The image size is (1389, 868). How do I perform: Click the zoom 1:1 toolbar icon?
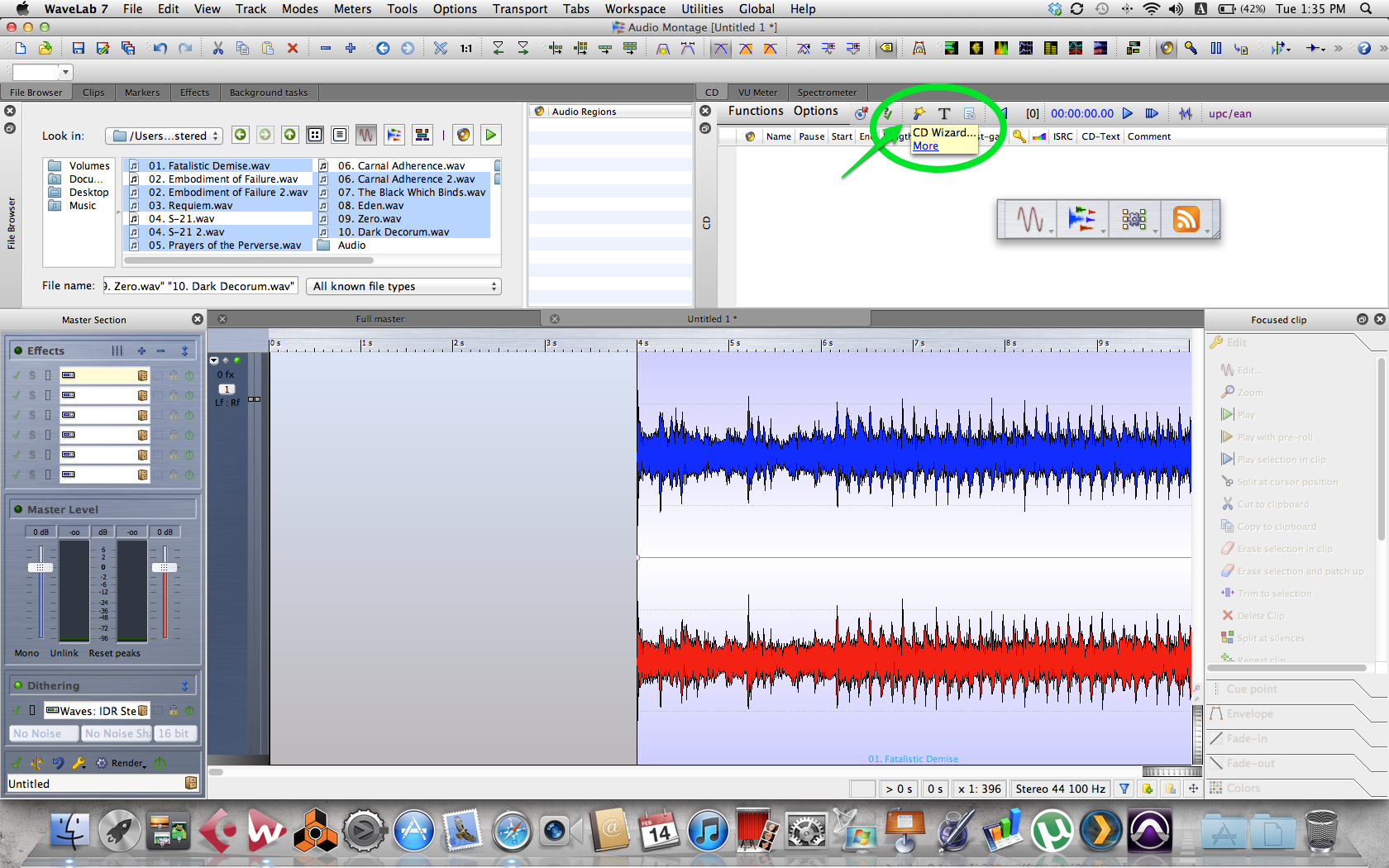[466, 48]
